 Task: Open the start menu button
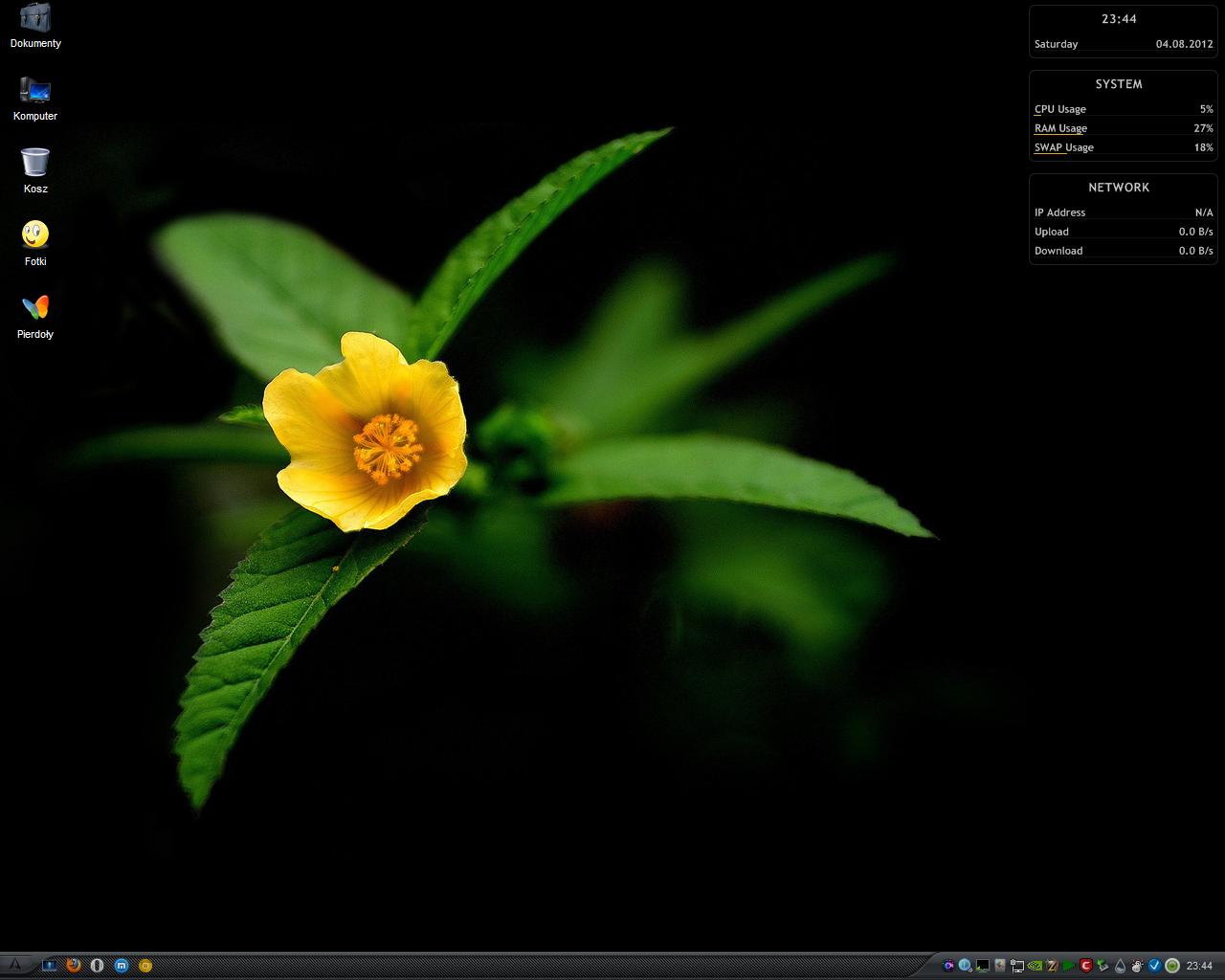(x=15, y=965)
